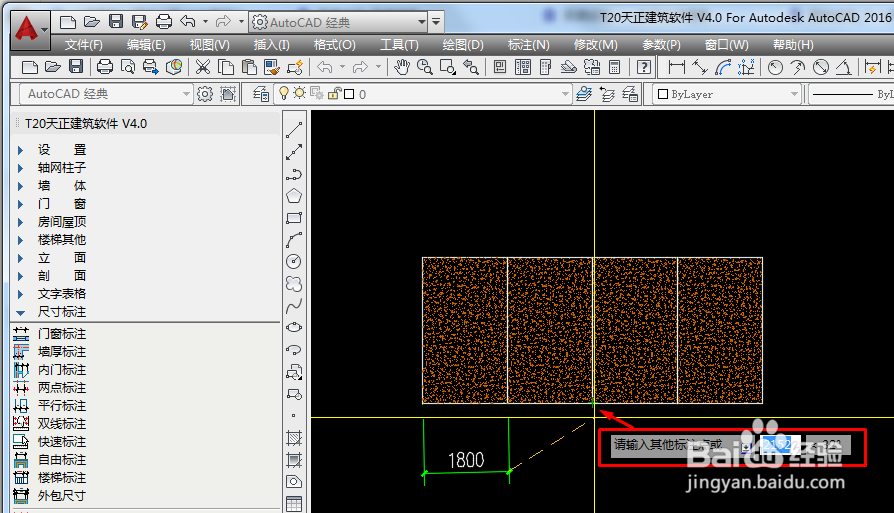
Task: Select the Revision Cloud draw tool
Action: pos(294,283)
